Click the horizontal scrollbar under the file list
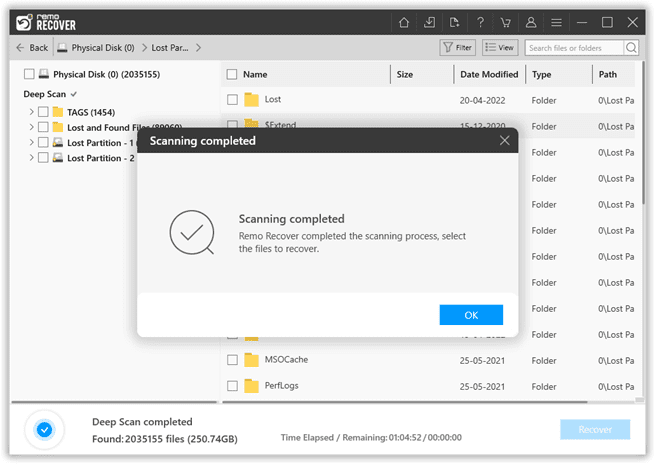Viewport: 655px width, 464px height. coord(404,402)
